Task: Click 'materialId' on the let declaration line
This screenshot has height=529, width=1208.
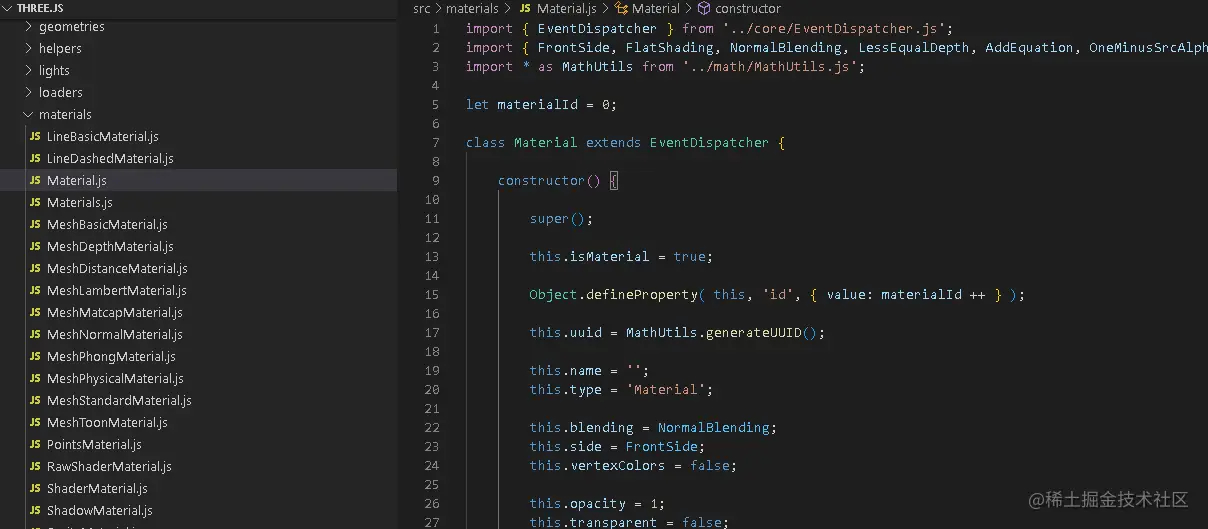Action: pyautogui.click(x=537, y=104)
